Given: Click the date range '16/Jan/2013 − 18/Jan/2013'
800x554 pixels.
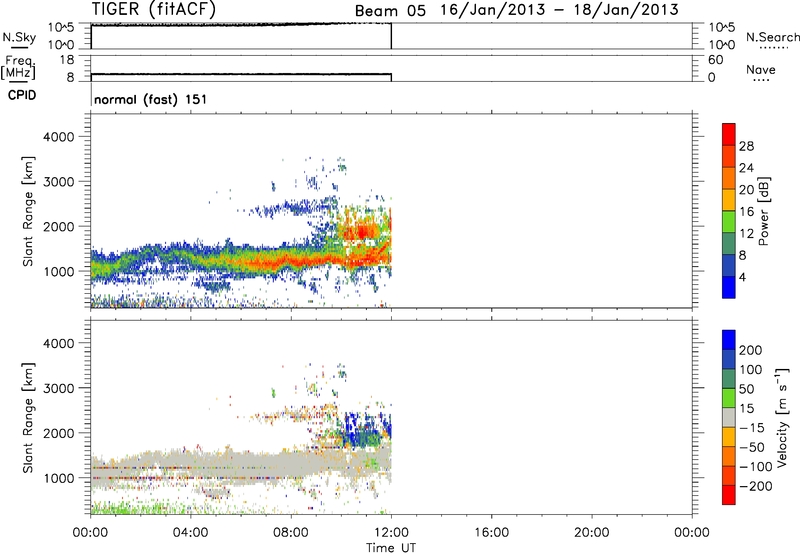Looking at the screenshot, I should (x=560, y=10).
